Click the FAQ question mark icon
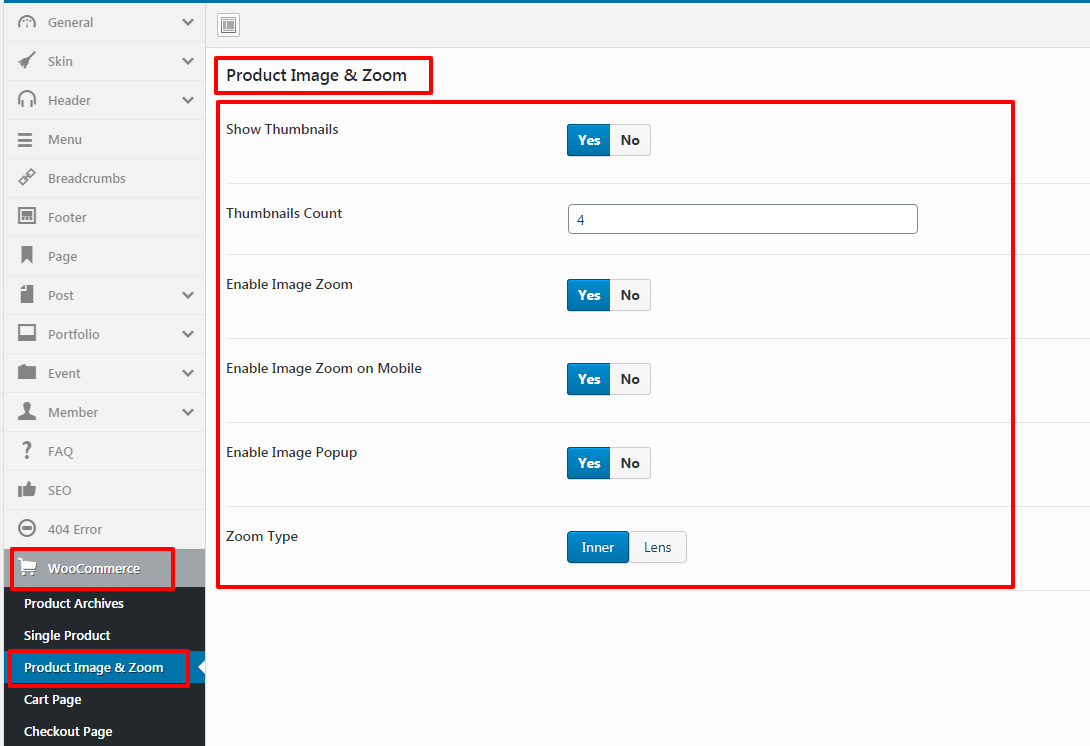 (x=27, y=451)
